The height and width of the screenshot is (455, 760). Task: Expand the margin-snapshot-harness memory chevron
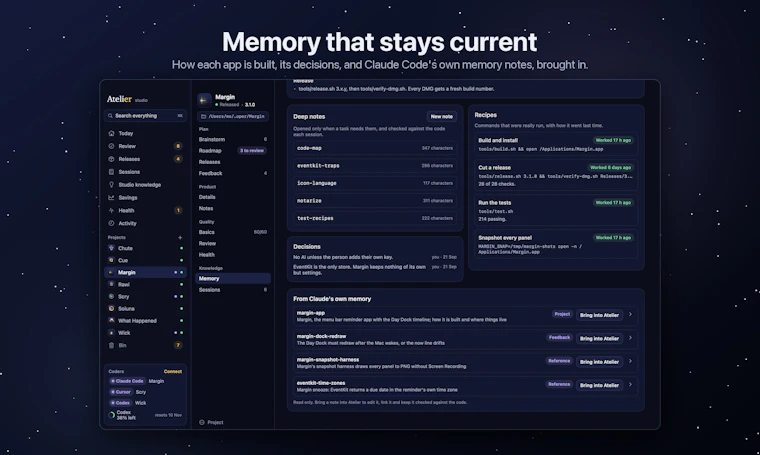coord(630,361)
